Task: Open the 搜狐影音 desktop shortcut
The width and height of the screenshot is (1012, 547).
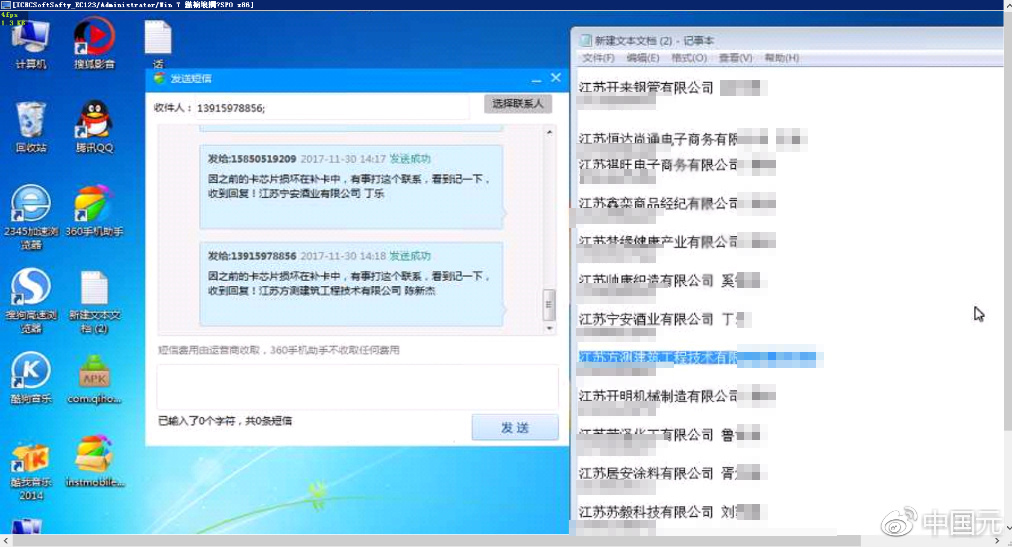Action: click(94, 43)
